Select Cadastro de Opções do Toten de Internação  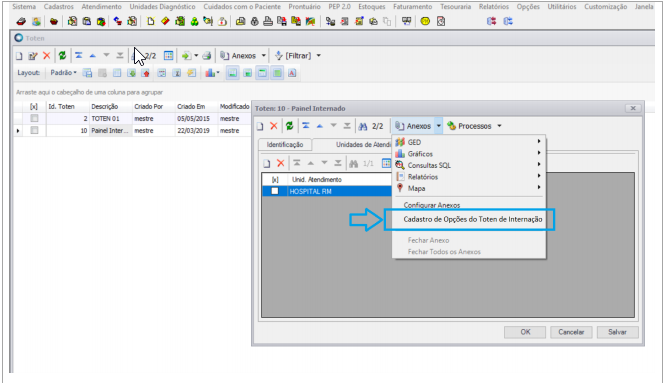point(473,219)
